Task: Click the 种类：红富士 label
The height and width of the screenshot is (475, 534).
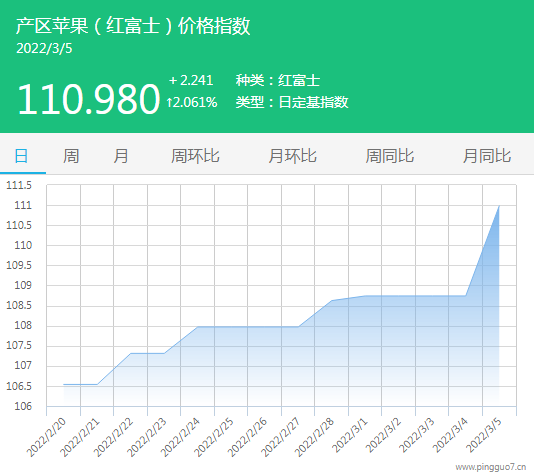Action: click(x=278, y=80)
